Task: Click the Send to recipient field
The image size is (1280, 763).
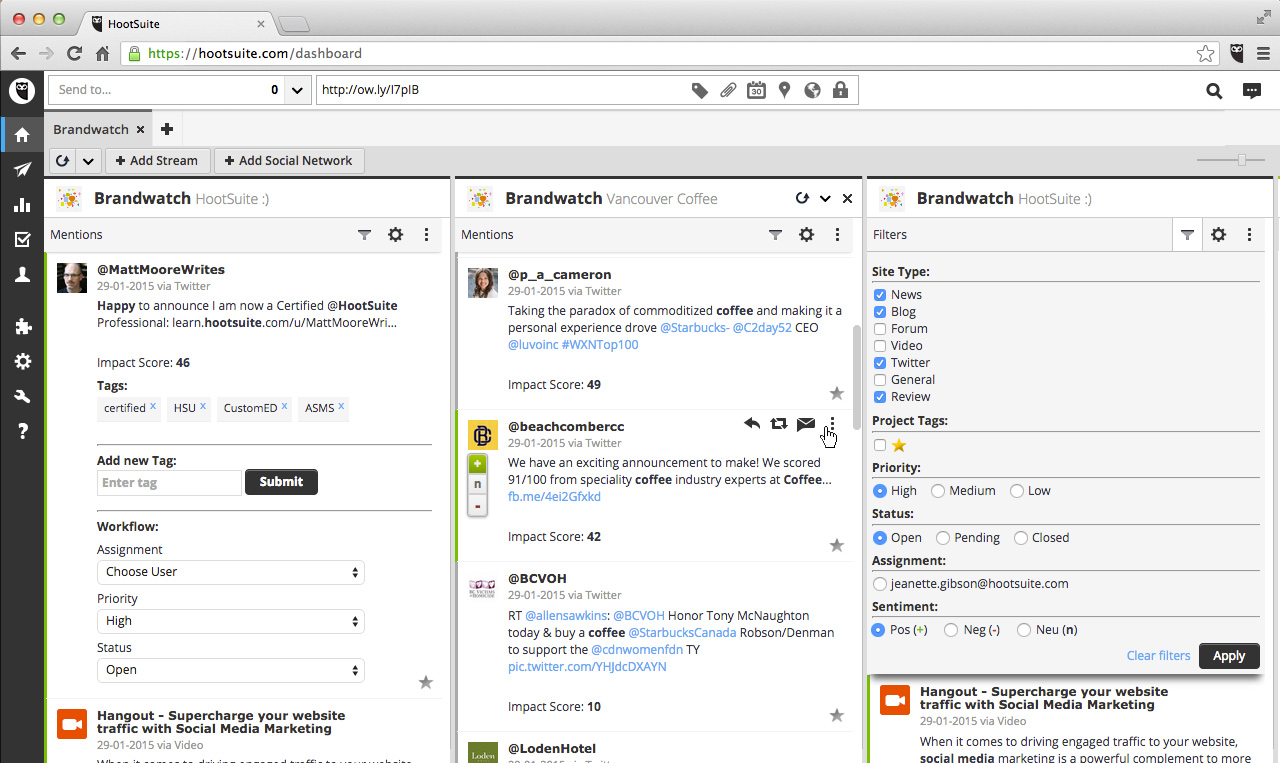Action: [x=167, y=90]
